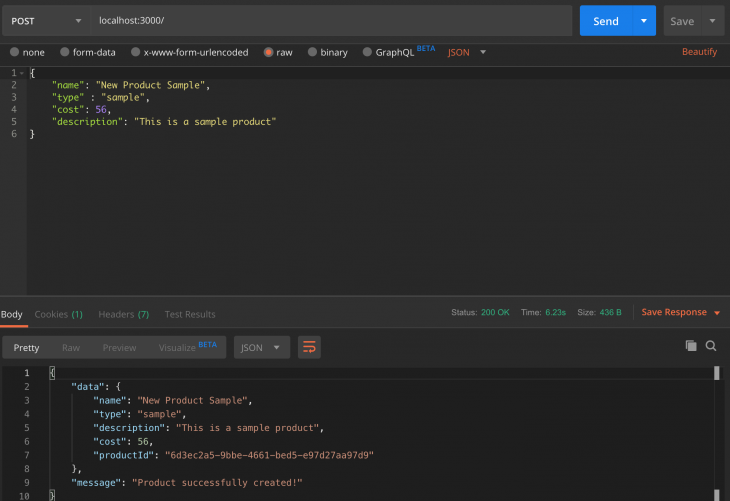The image size is (730, 501).
Task: Collapse the request JSON fold arrow on line 1
Action: [22, 73]
